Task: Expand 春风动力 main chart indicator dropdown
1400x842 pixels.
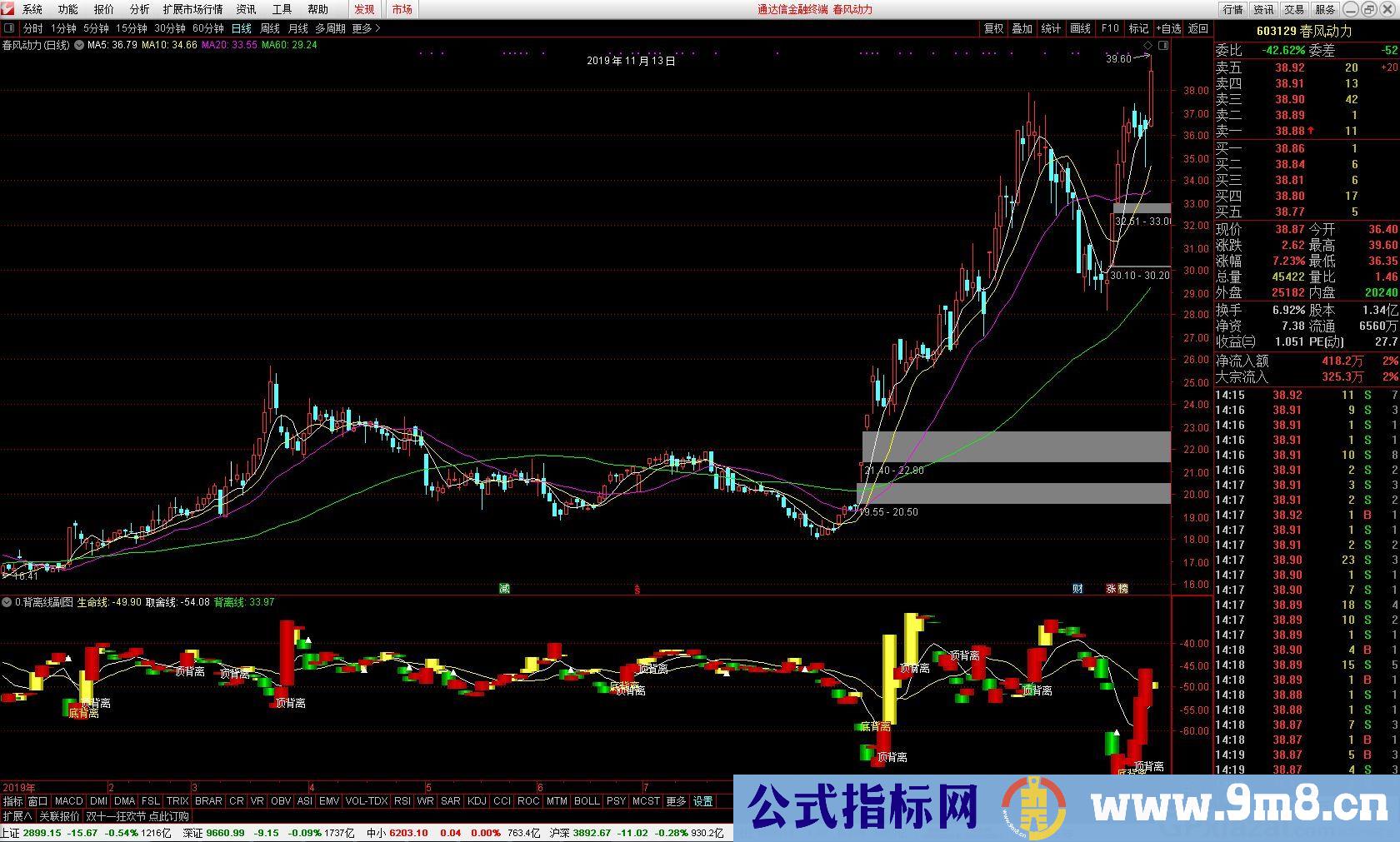Action: click(79, 45)
